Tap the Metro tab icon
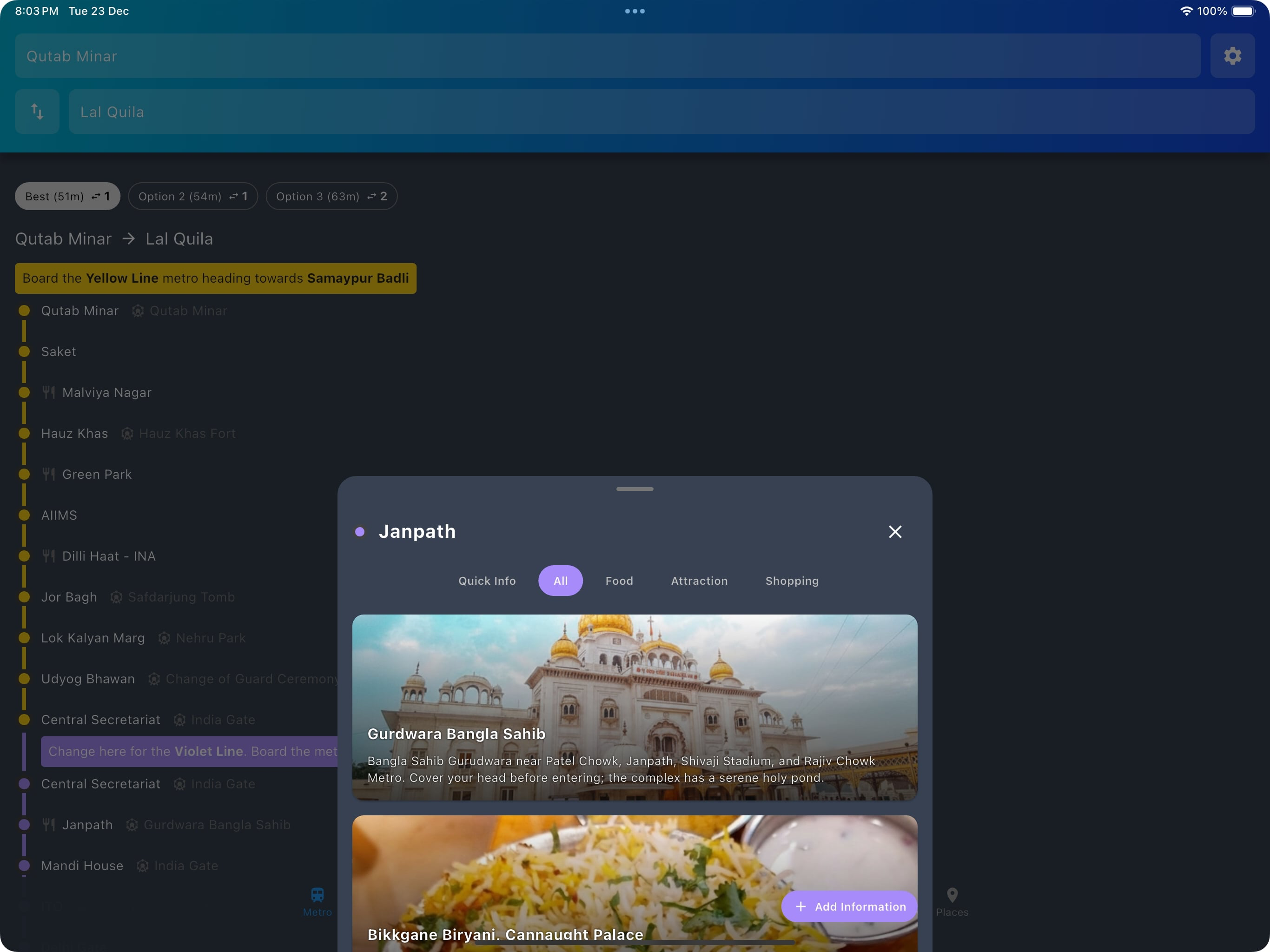The image size is (1270, 952). coord(317,894)
